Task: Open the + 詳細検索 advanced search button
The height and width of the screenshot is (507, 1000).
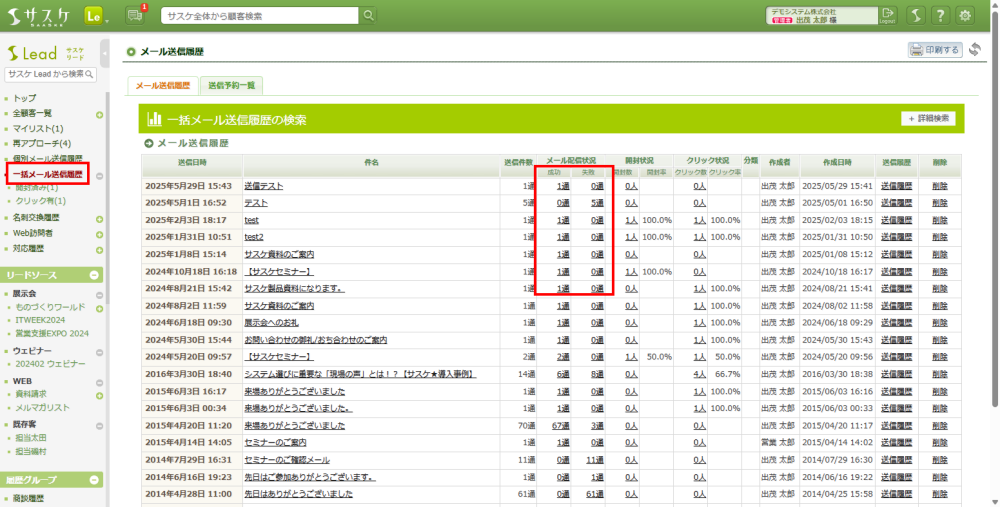Action: tap(928, 119)
